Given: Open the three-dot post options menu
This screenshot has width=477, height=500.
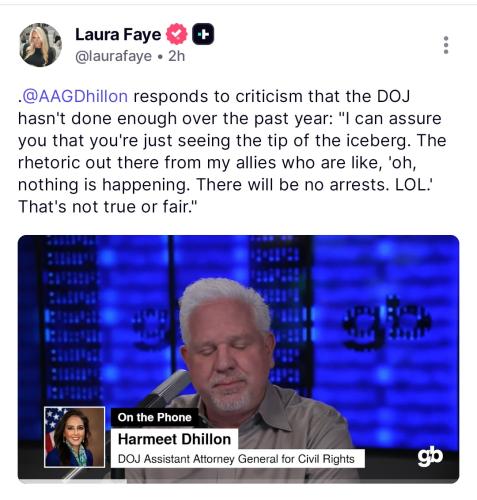Looking at the screenshot, I should click(446, 45).
